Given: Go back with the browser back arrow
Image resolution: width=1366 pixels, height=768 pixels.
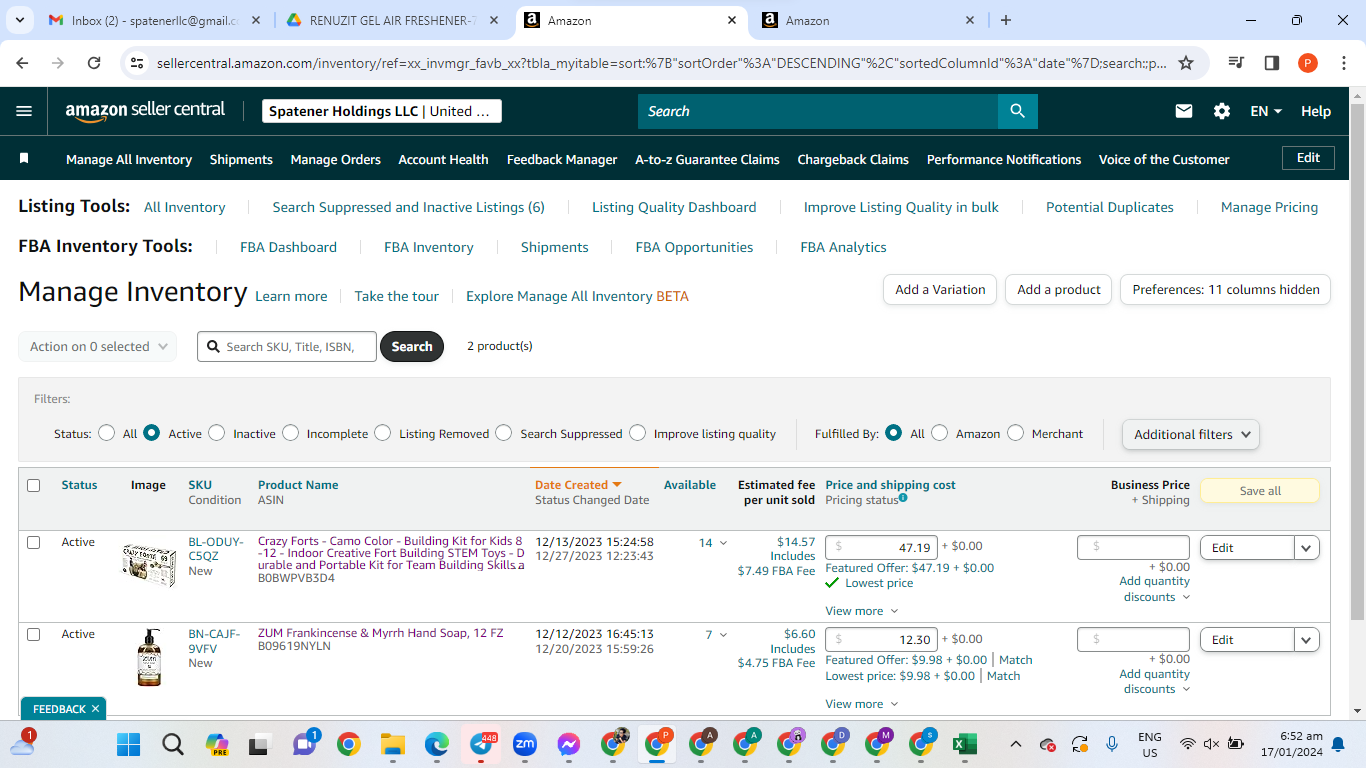Looking at the screenshot, I should click(x=23, y=63).
